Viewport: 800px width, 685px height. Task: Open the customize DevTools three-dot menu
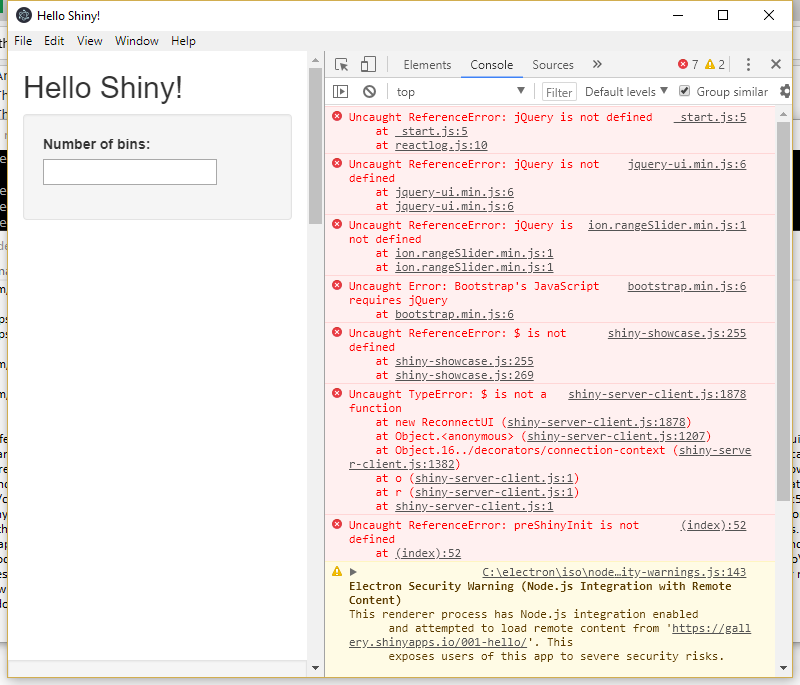748,63
